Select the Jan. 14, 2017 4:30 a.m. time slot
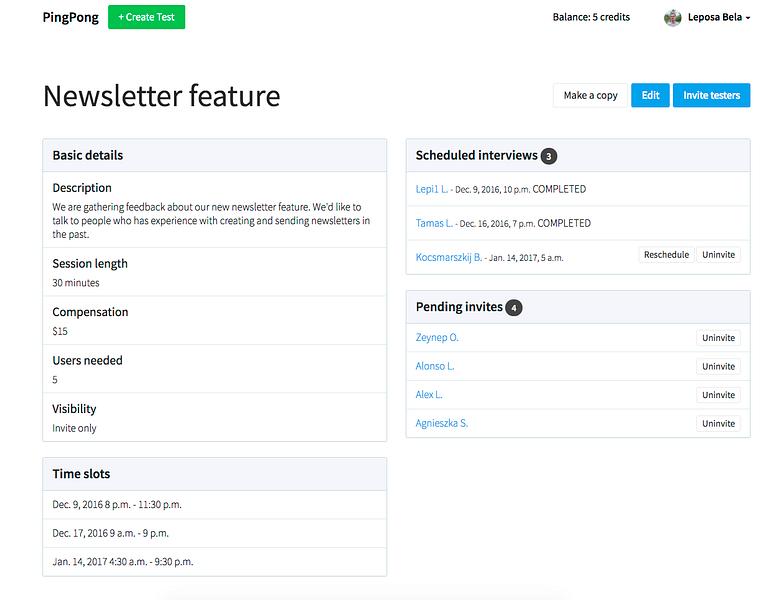The width and height of the screenshot is (783, 600). [215, 562]
